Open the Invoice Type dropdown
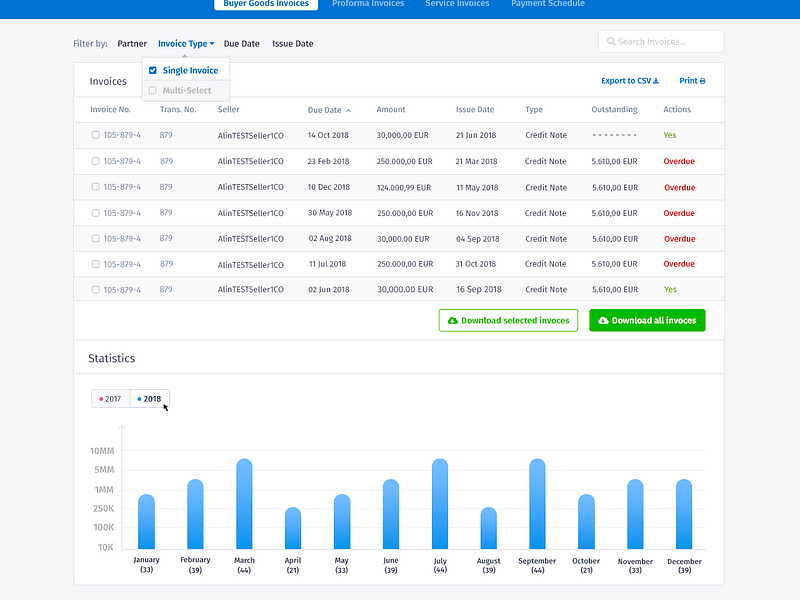800x600 pixels. click(185, 43)
